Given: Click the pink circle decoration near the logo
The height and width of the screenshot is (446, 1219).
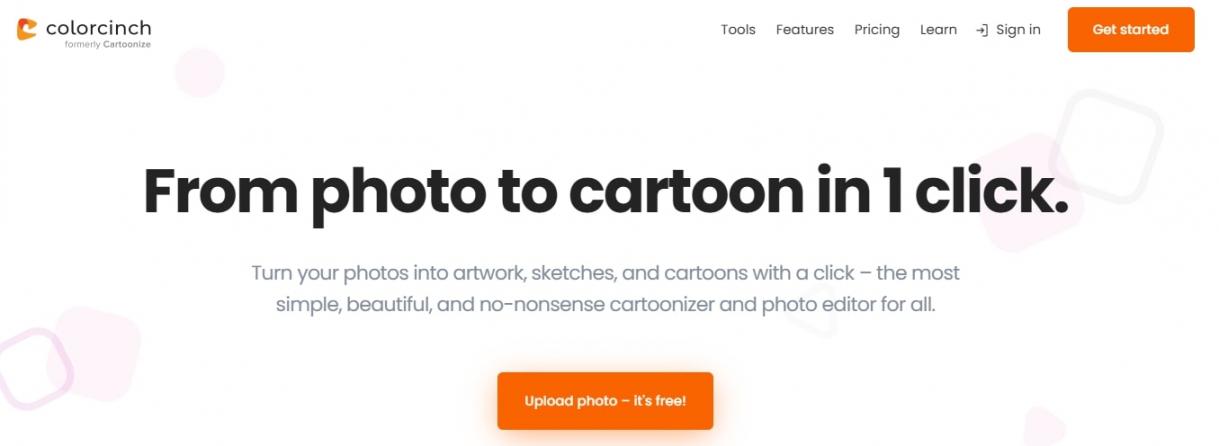Looking at the screenshot, I should click(x=199, y=72).
